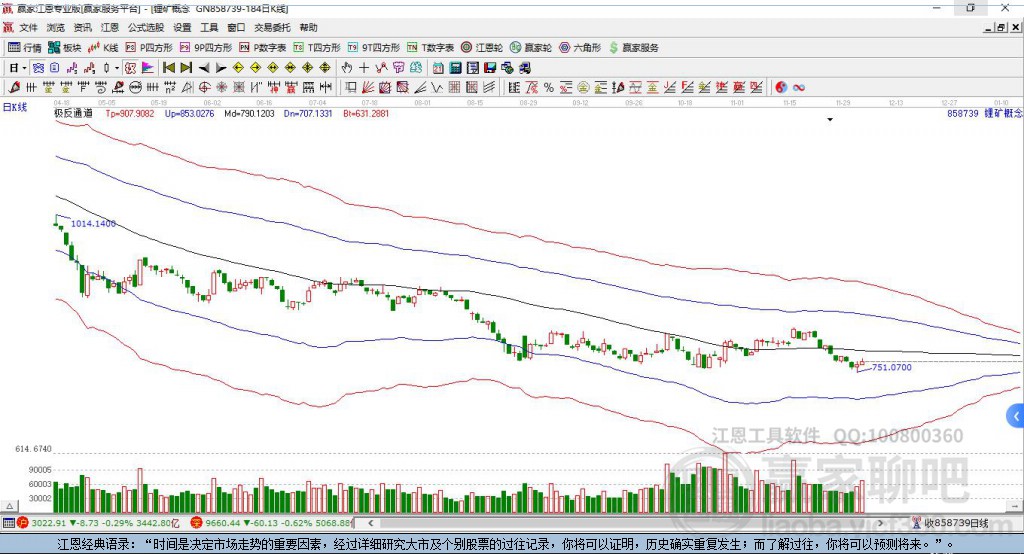Open the 六角形 hexagon tool
The width and height of the screenshot is (1024, 554).
click(x=580, y=48)
